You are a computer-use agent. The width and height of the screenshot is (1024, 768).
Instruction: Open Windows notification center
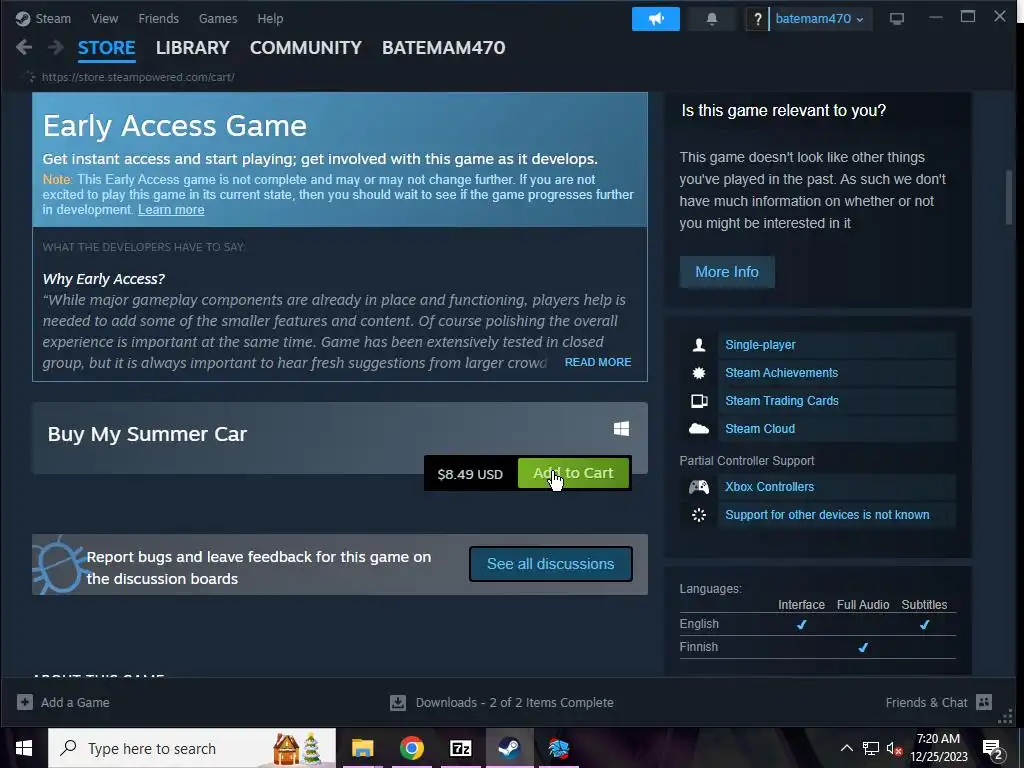[x=993, y=748]
